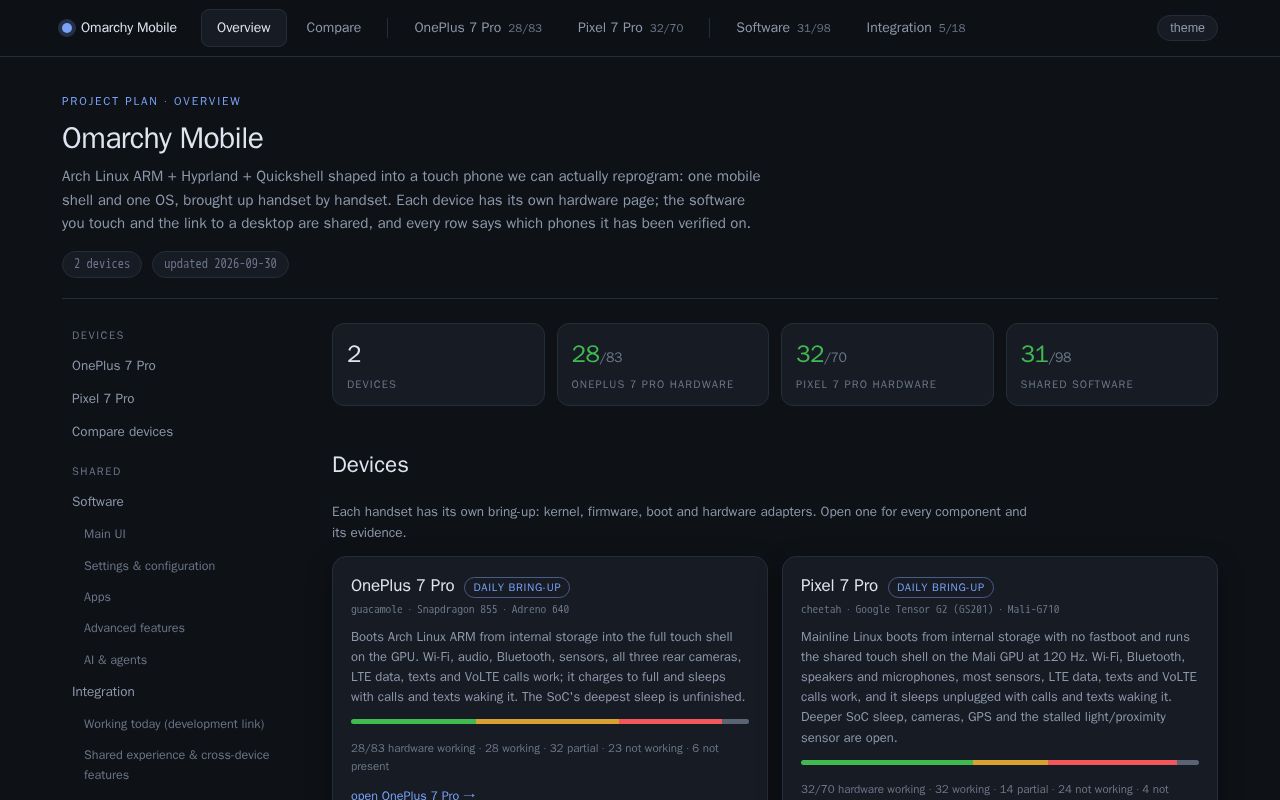Click the Omarchy Mobile logo icon
The height and width of the screenshot is (800, 1280).
tap(67, 28)
